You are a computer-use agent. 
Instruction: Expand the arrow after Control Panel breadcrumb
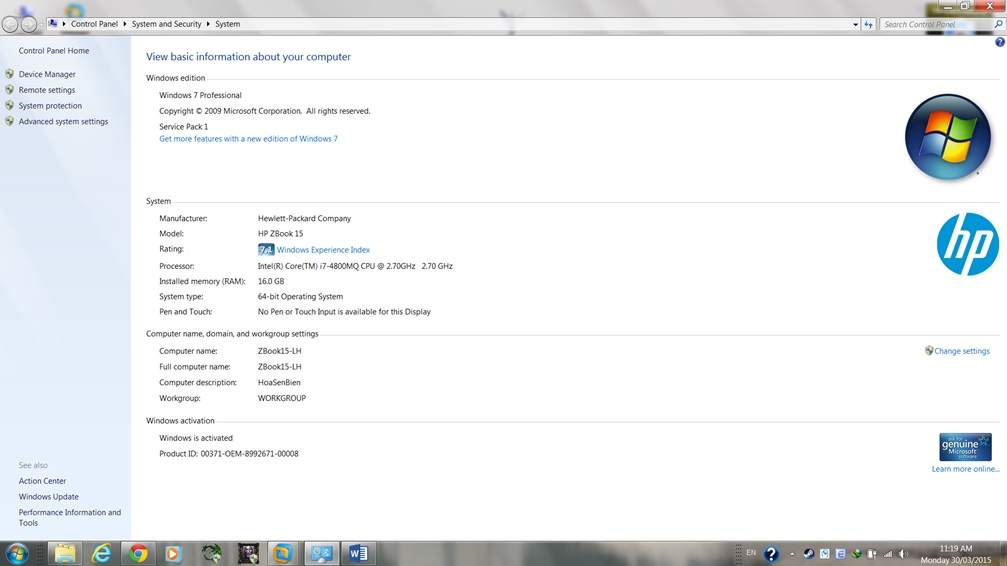125,24
